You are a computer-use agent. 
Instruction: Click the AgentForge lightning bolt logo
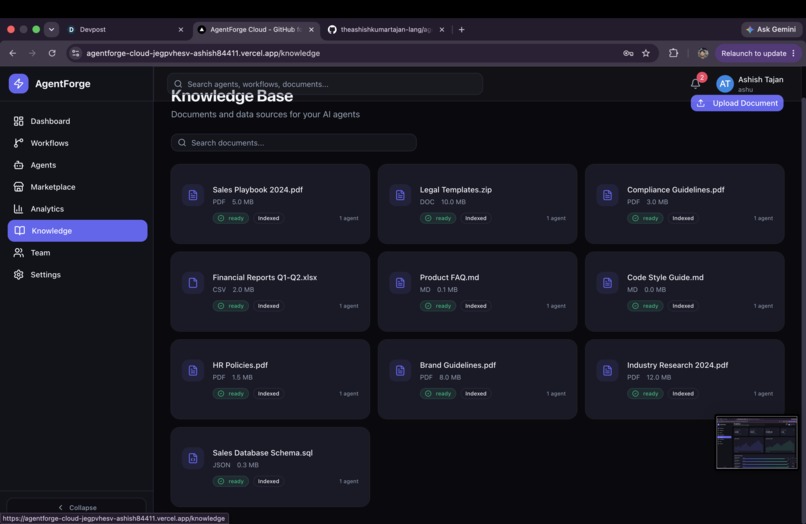click(19, 83)
